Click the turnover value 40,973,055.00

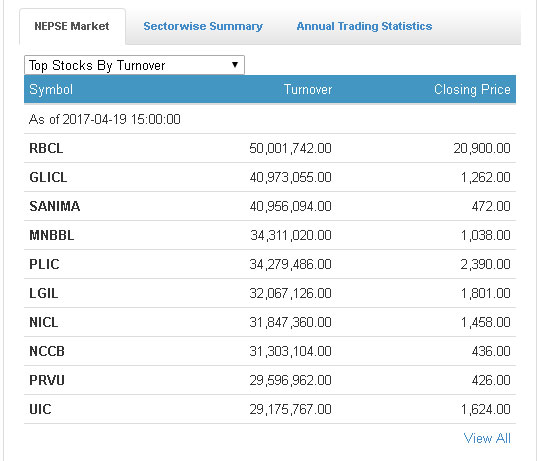[290, 177]
